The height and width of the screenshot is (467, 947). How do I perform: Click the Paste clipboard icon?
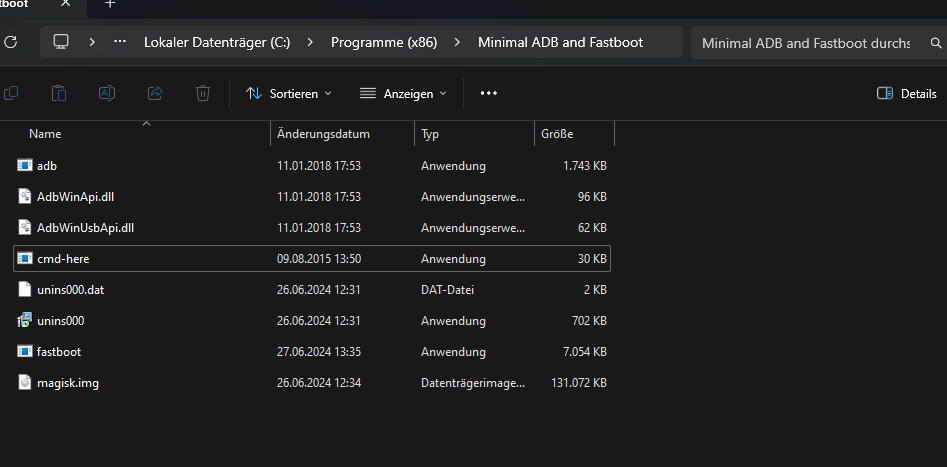59,93
